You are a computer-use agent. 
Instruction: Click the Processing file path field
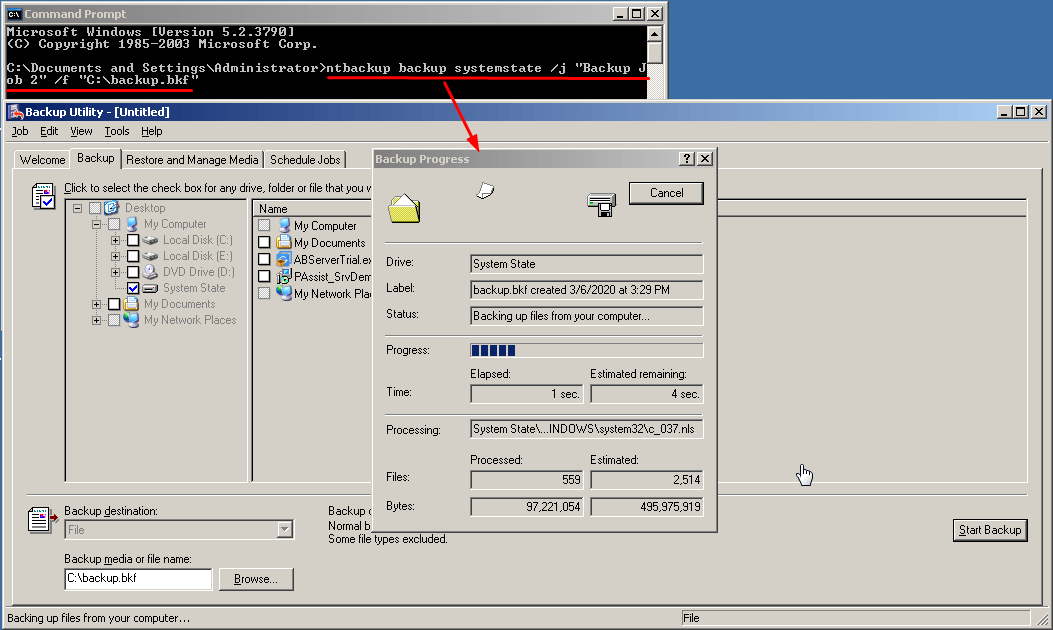coord(586,429)
